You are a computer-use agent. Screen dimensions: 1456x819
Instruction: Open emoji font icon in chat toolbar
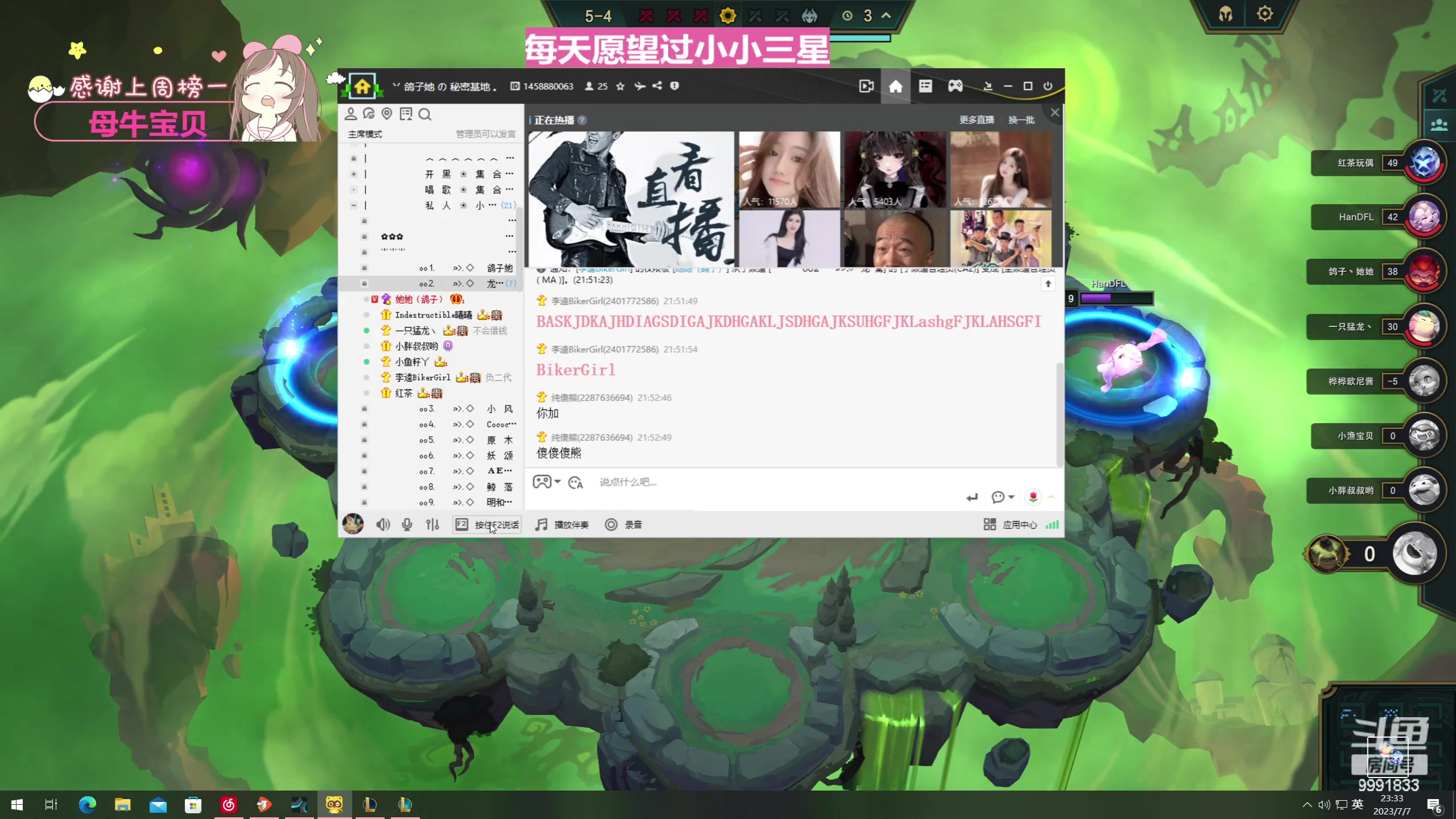[x=576, y=482]
